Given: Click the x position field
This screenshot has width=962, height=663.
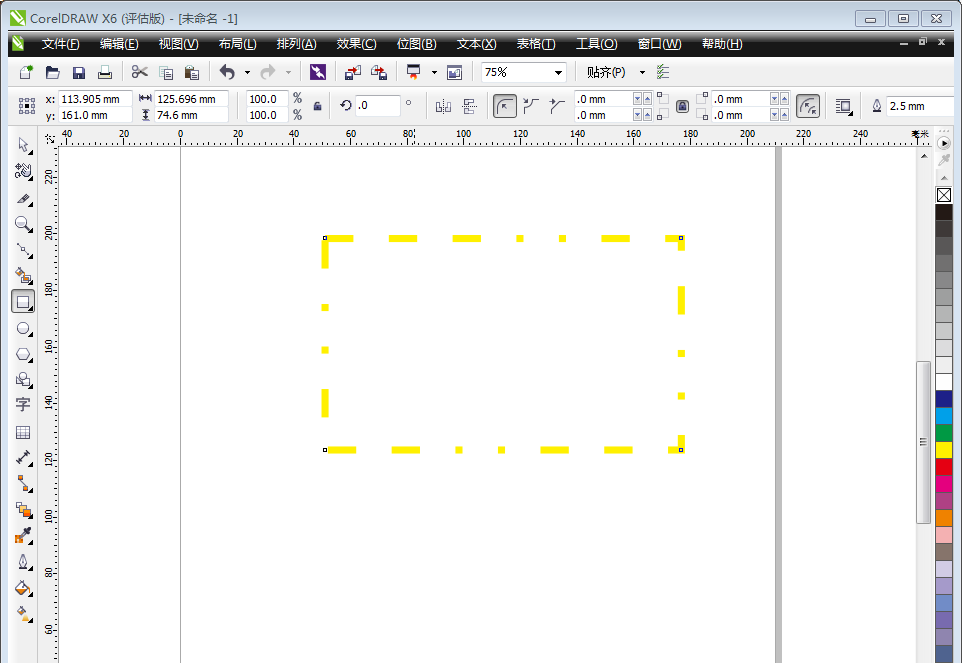Looking at the screenshot, I should (95, 99).
